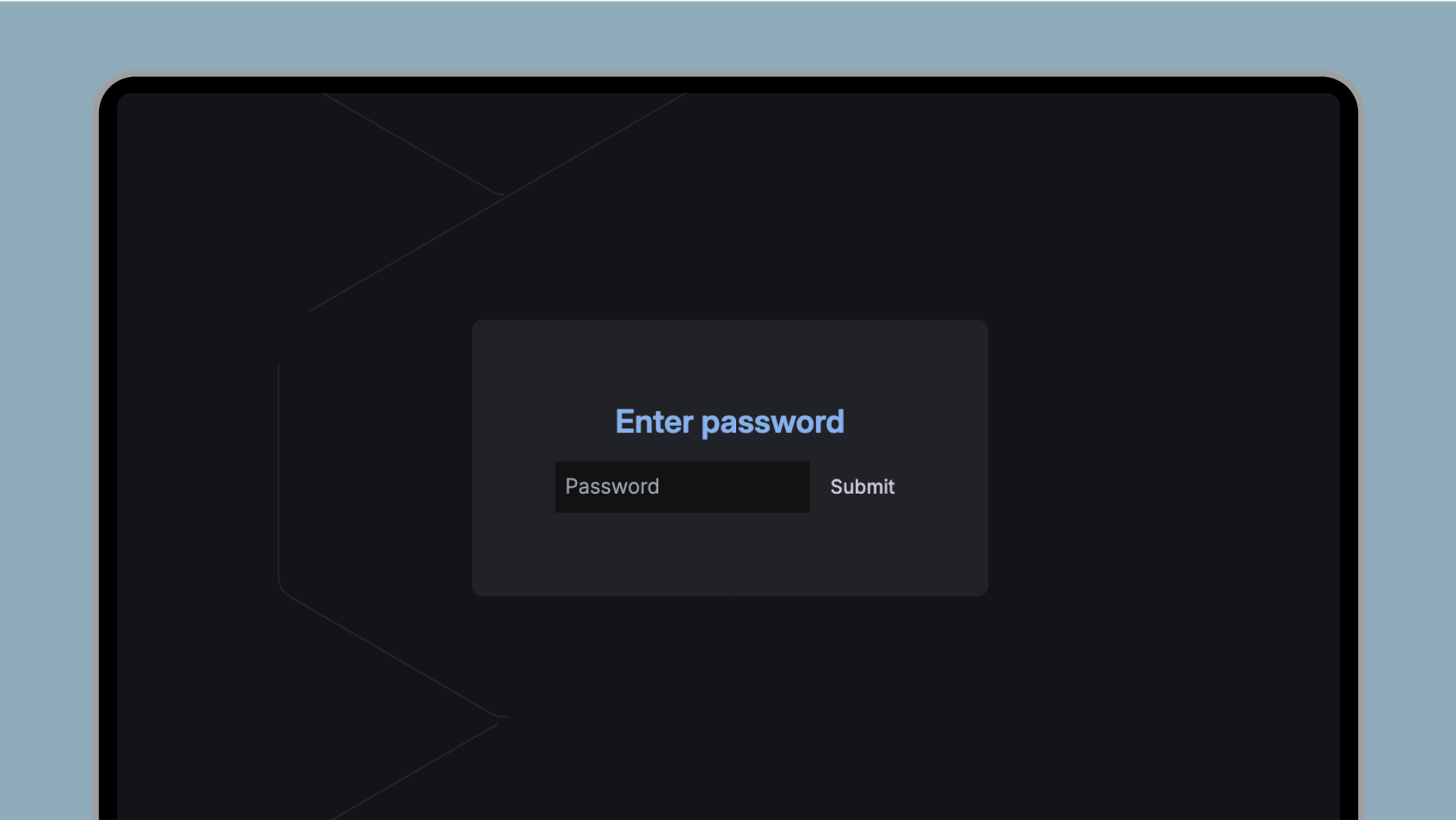Screen dimensions: 1456x820
Task: Select the 'Enter password' heading text
Action: pyautogui.click(x=730, y=422)
